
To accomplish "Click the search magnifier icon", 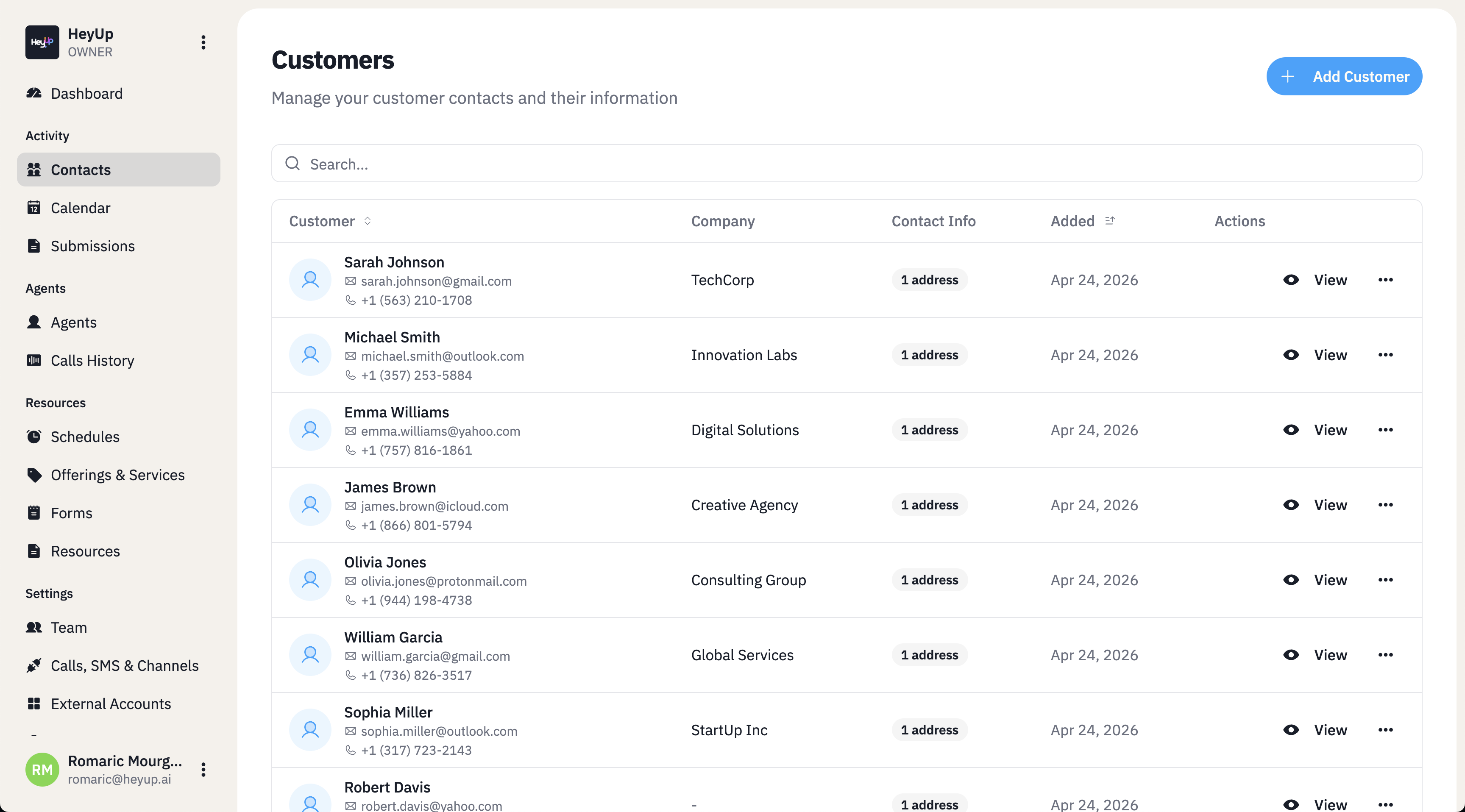I will (292, 163).
